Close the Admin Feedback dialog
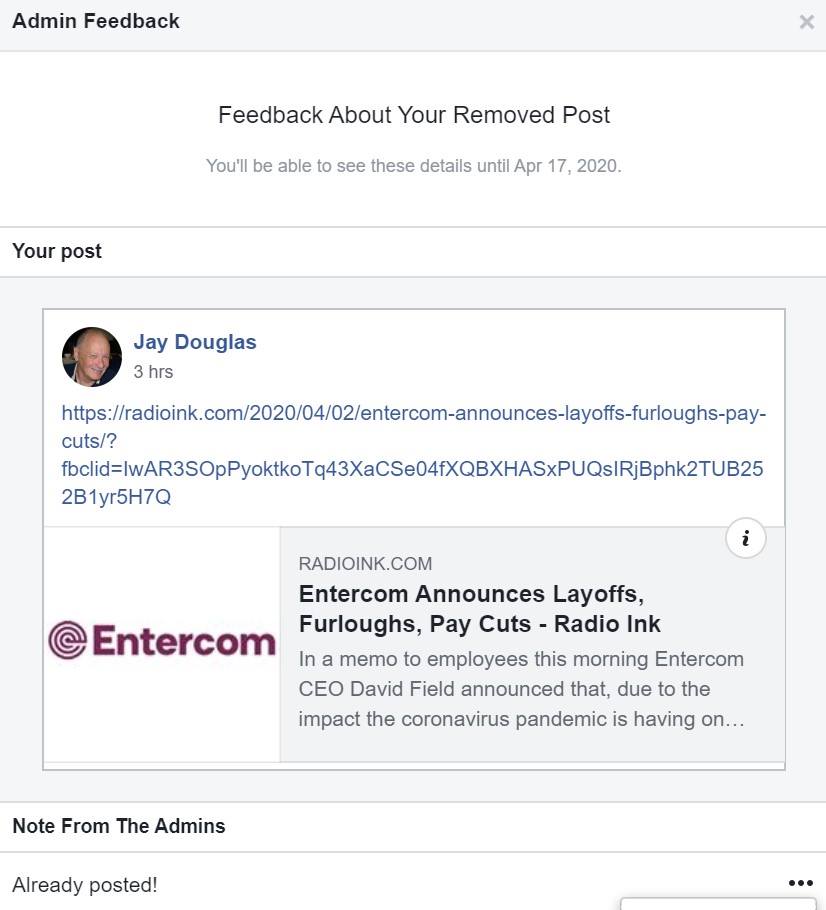The width and height of the screenshot is (826, 910). click(806, 22)
